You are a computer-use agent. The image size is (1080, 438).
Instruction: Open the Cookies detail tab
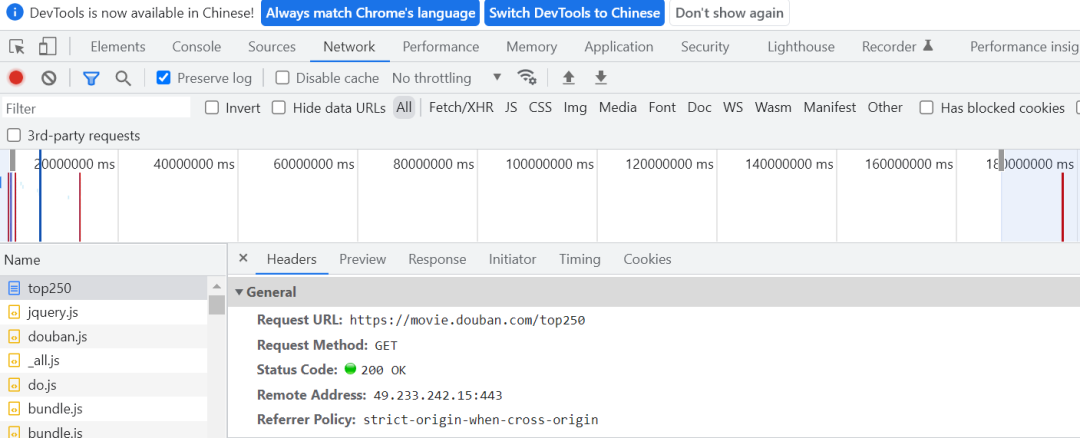[647, 260]
